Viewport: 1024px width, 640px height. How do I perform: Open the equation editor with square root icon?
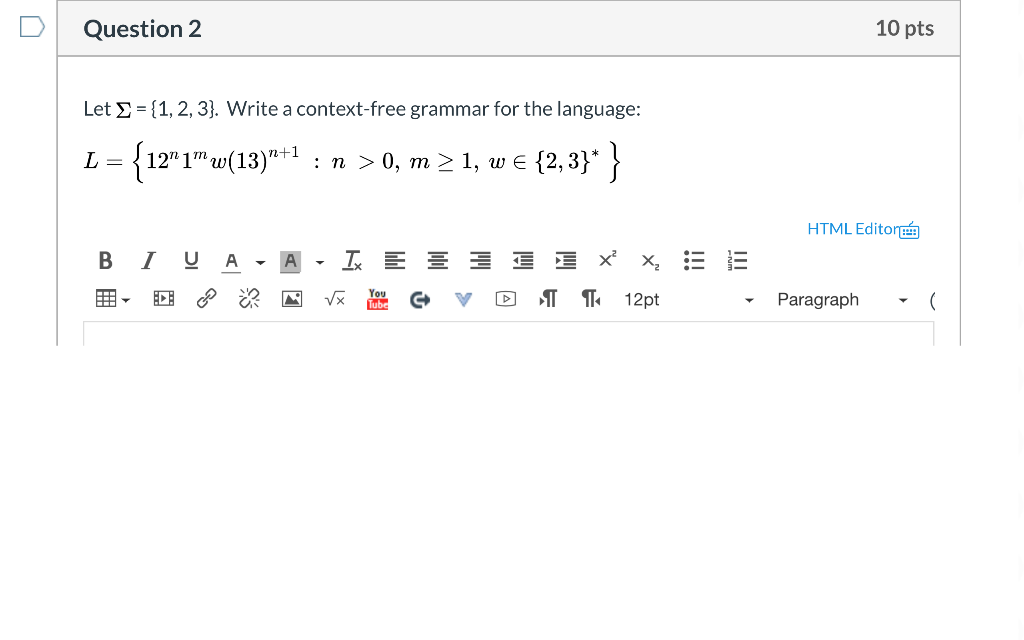click(334, 299)
